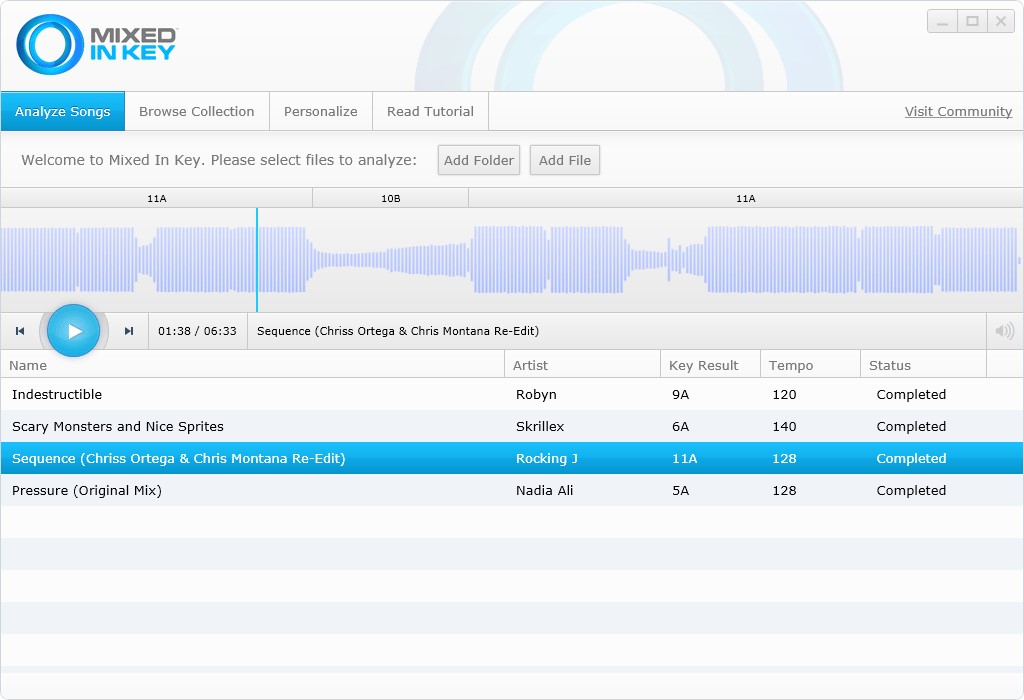Select the Analyze Songs tab

pos(62,112)
